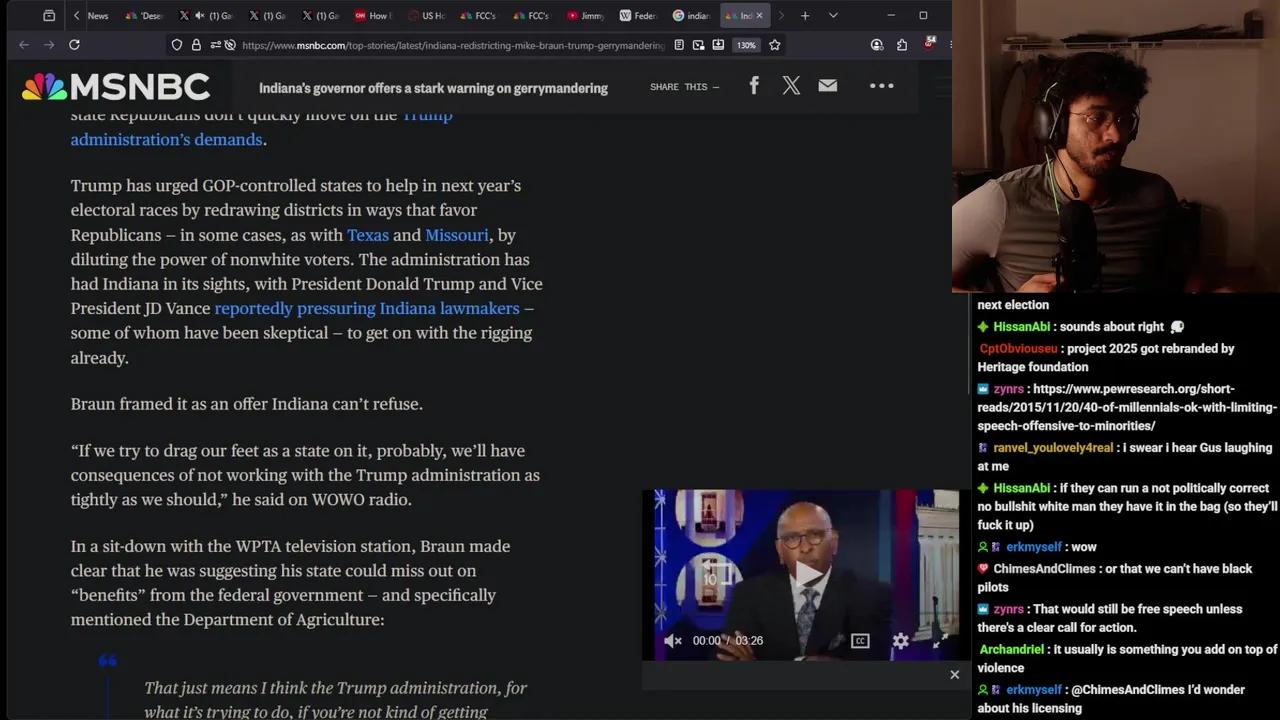Screen dimensions: 1280x720
Task: Click HissanAbi's name on 'sounds about right'
Action: 1021,327
